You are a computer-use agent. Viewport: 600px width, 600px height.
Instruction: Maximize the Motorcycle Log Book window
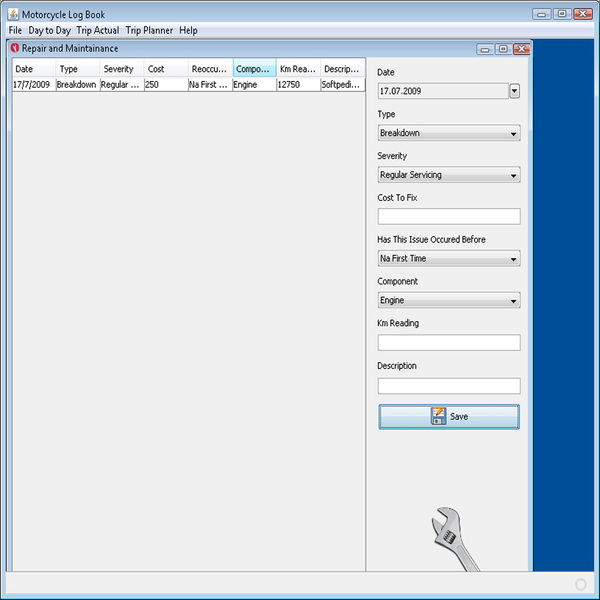coord(562,14)
